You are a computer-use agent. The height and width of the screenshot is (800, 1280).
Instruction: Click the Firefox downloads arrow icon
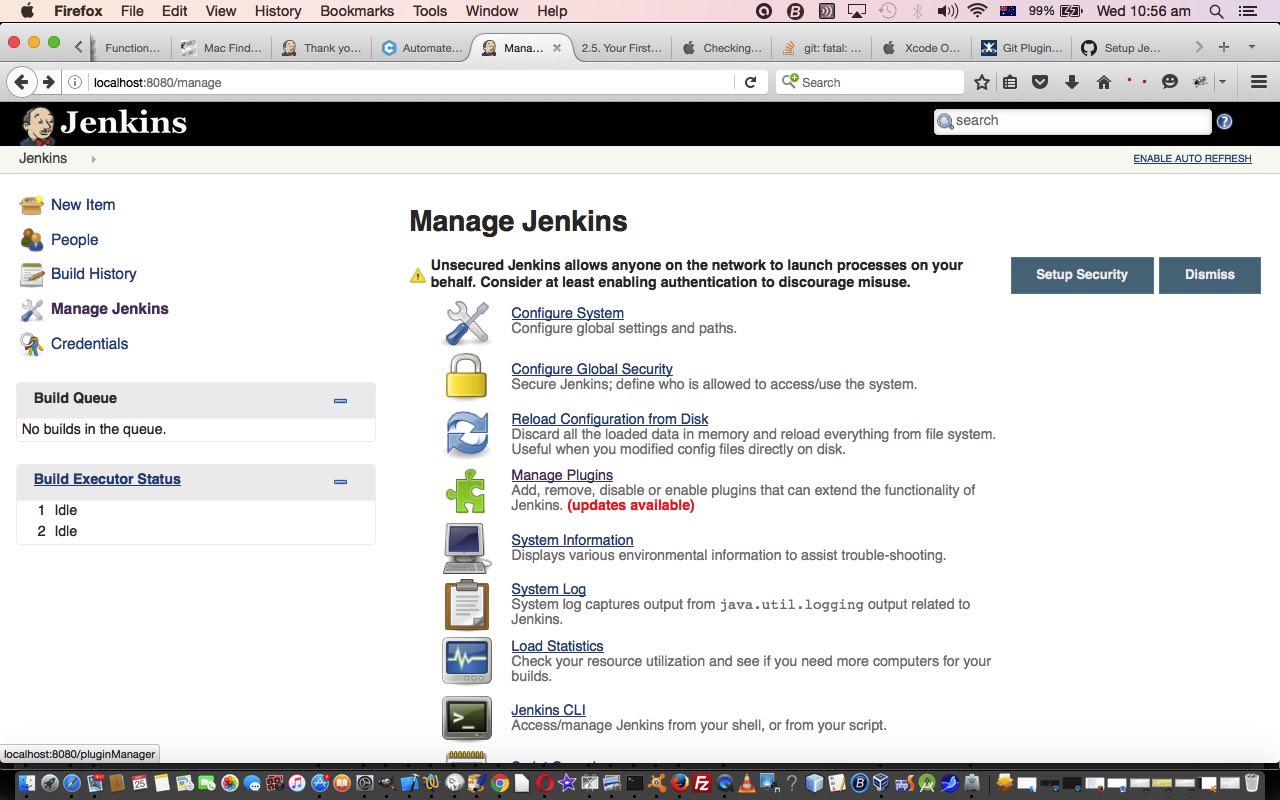pos(1072,82)
